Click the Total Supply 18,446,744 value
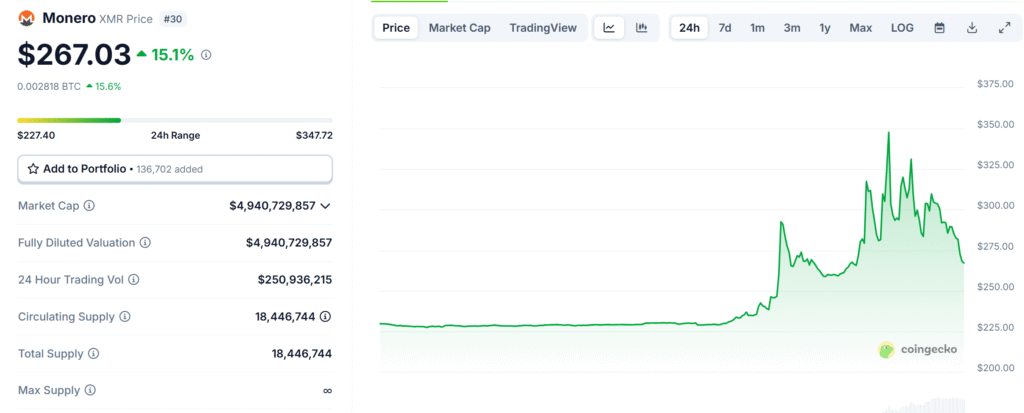The width and height of the screenshot is (1024, 413). coord(302,354)
